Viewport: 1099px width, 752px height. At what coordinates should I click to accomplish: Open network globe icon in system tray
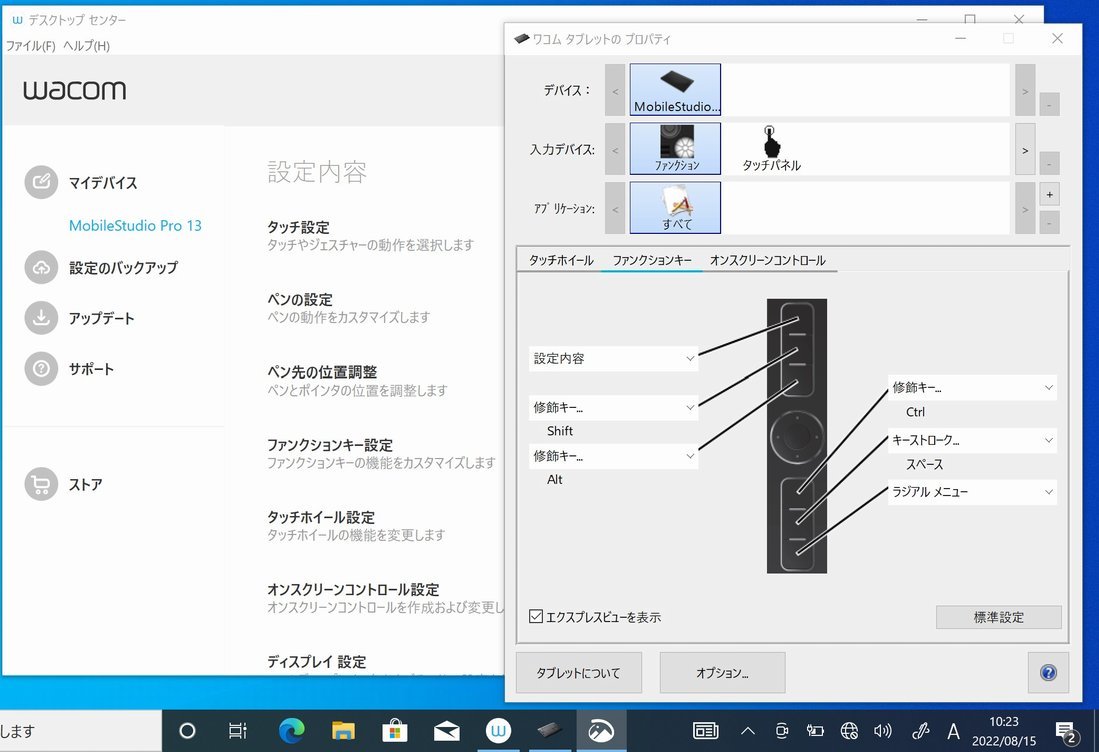(x=849, y=731)
